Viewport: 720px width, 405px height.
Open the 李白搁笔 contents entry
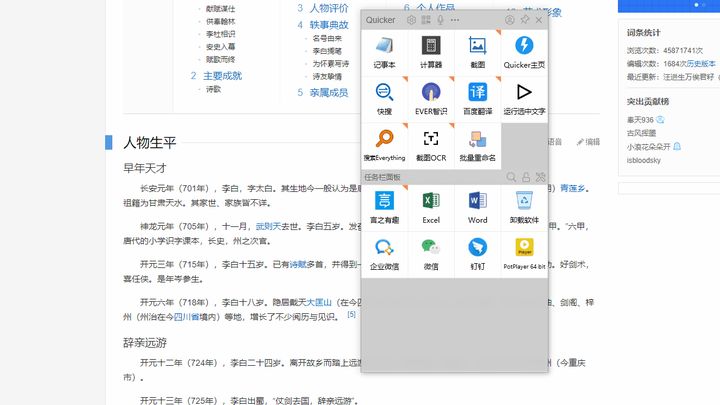327,51
